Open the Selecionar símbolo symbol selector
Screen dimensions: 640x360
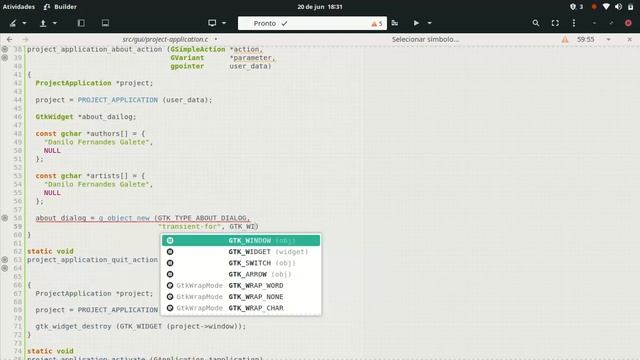tap(425, 40)
